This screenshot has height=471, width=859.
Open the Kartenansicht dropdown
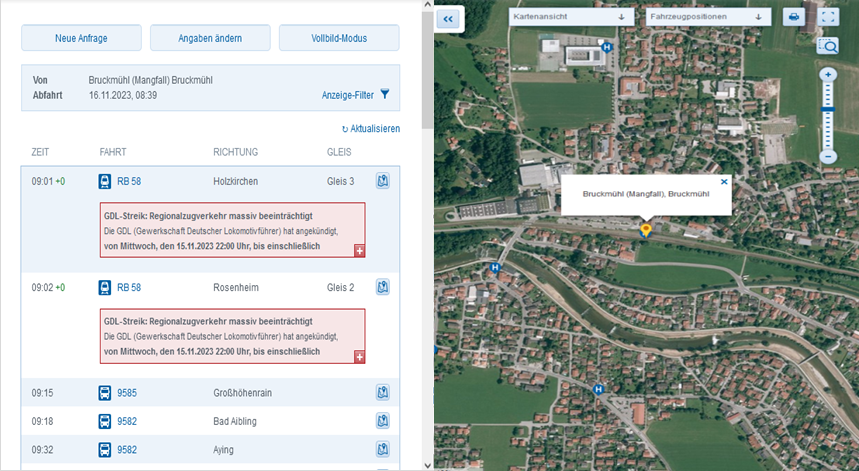[x=570, y=17]
